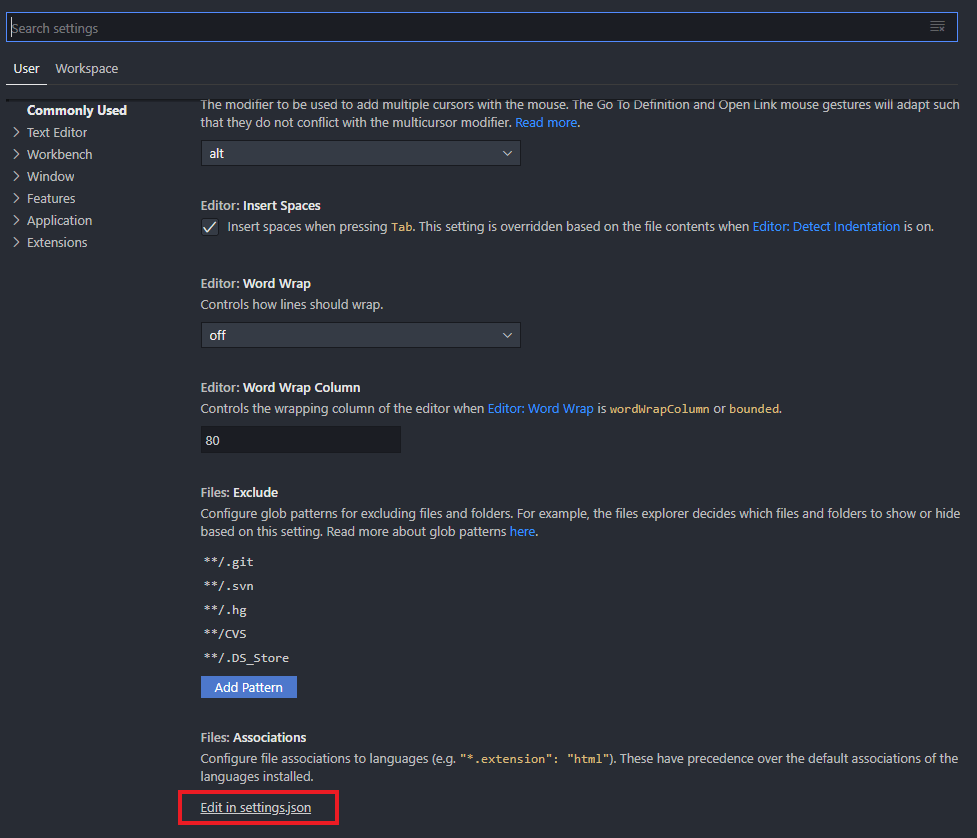
Task: Open the multi-cursor modifier 'alt' dropdown
Action: [x=360, y=153]
